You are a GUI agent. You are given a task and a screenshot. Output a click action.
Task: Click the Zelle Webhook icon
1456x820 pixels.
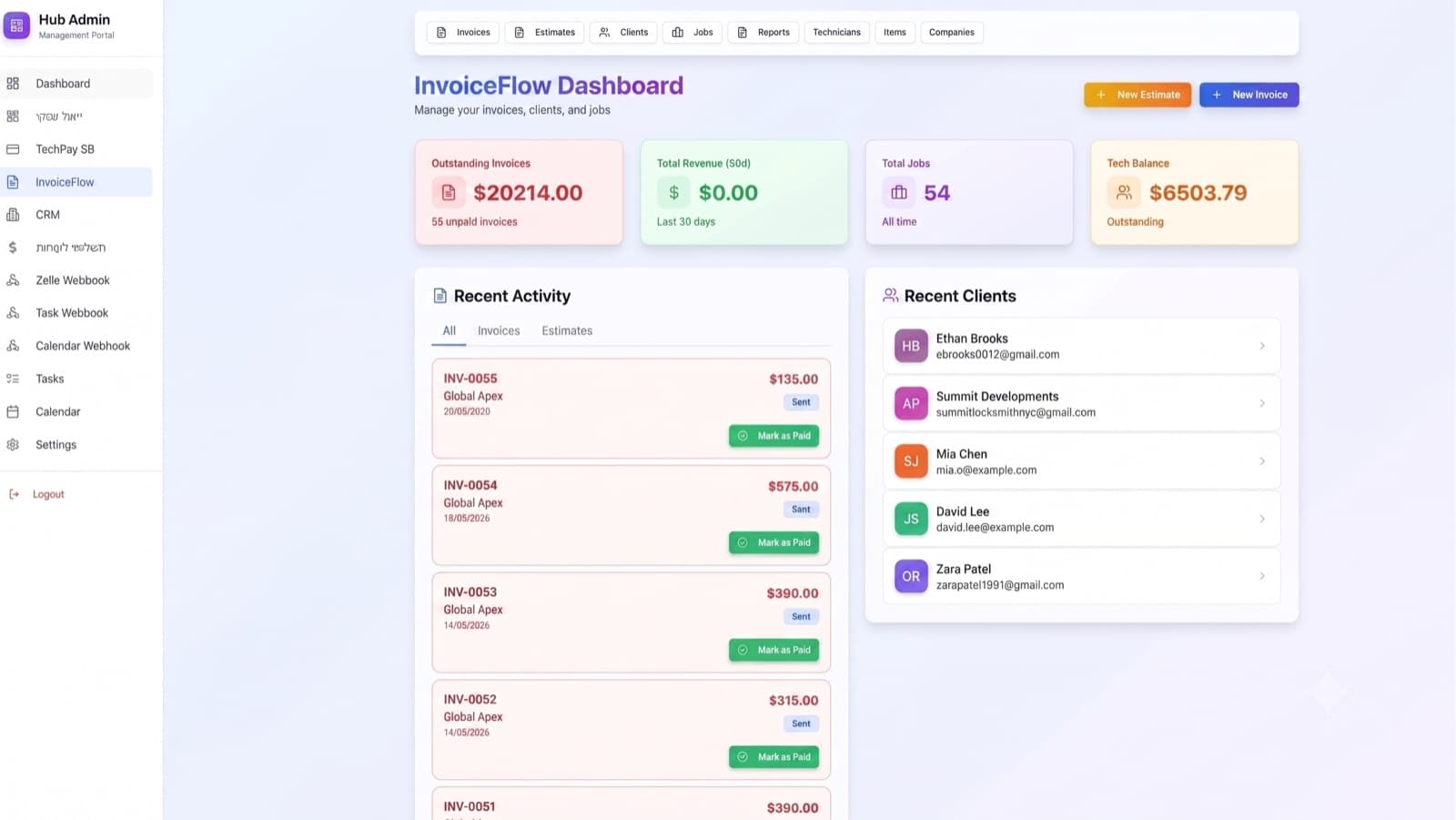click(x=13, y=280)
